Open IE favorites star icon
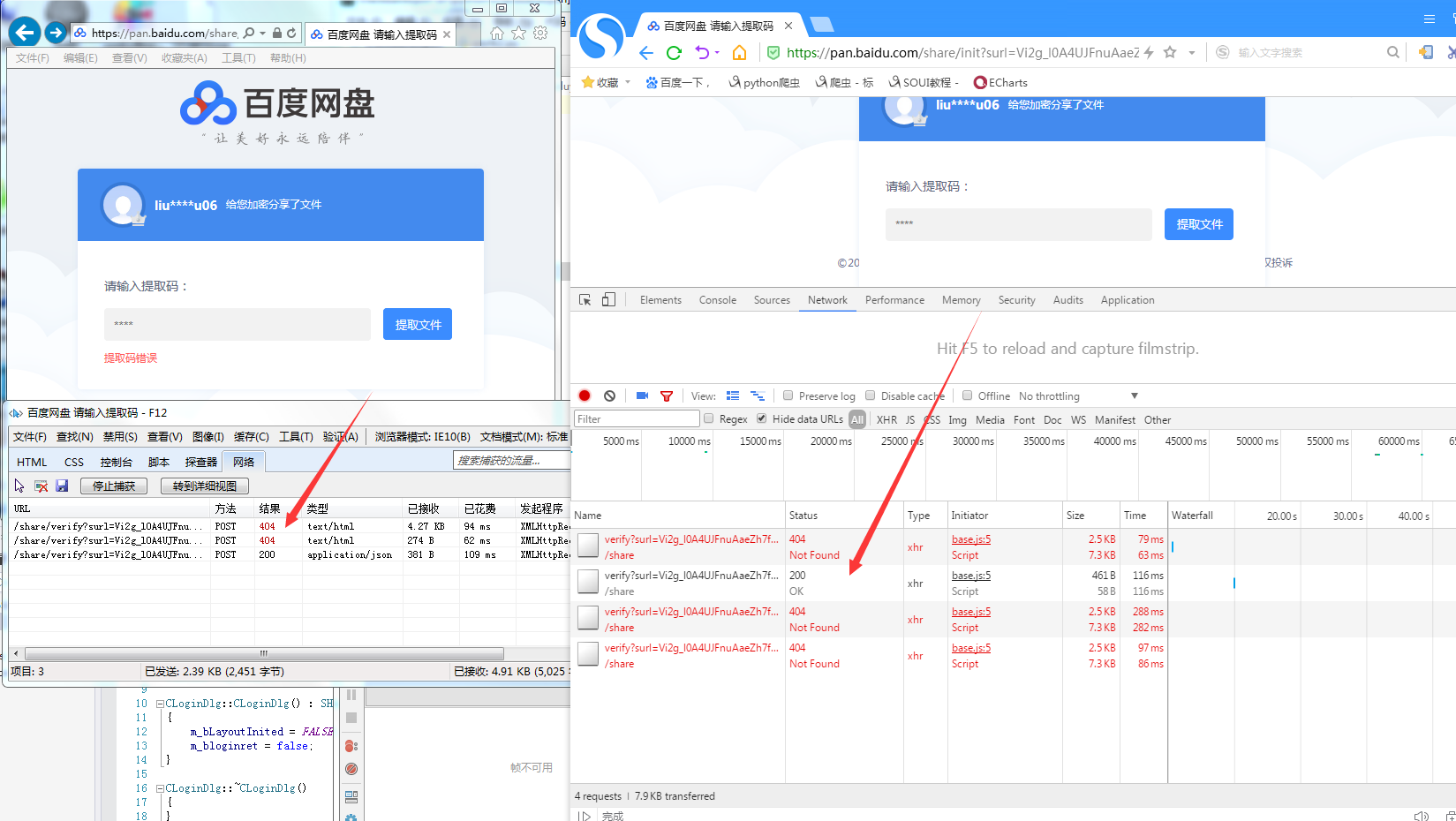 point(518,33)
